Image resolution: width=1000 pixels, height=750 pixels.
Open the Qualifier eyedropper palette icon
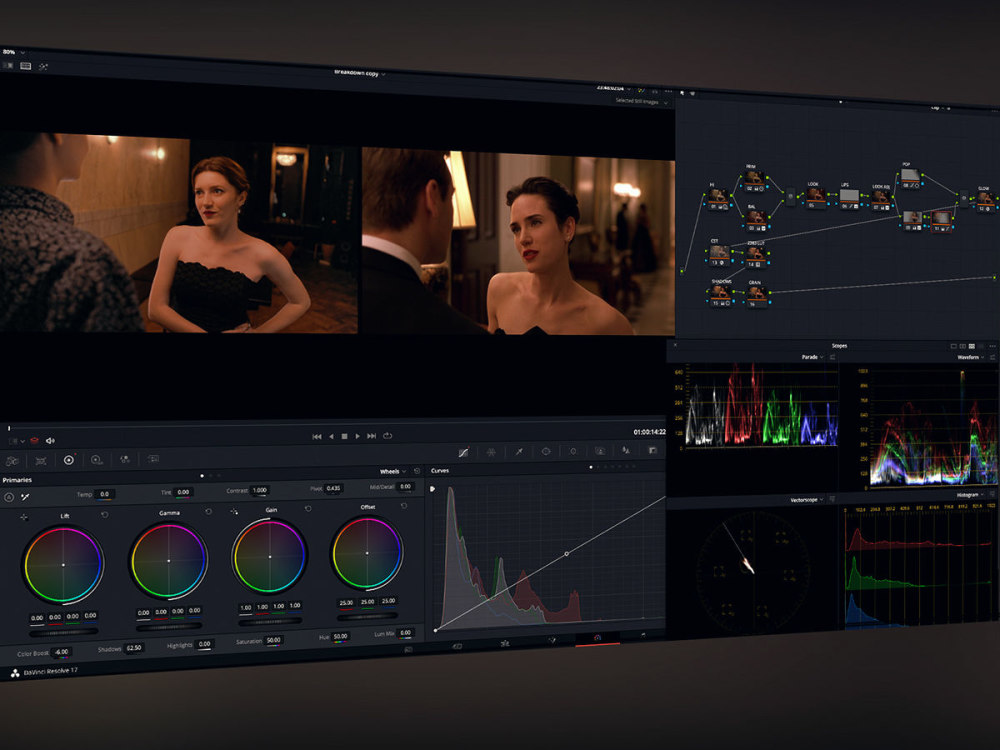pyautogui.click(x=519, y=452)
